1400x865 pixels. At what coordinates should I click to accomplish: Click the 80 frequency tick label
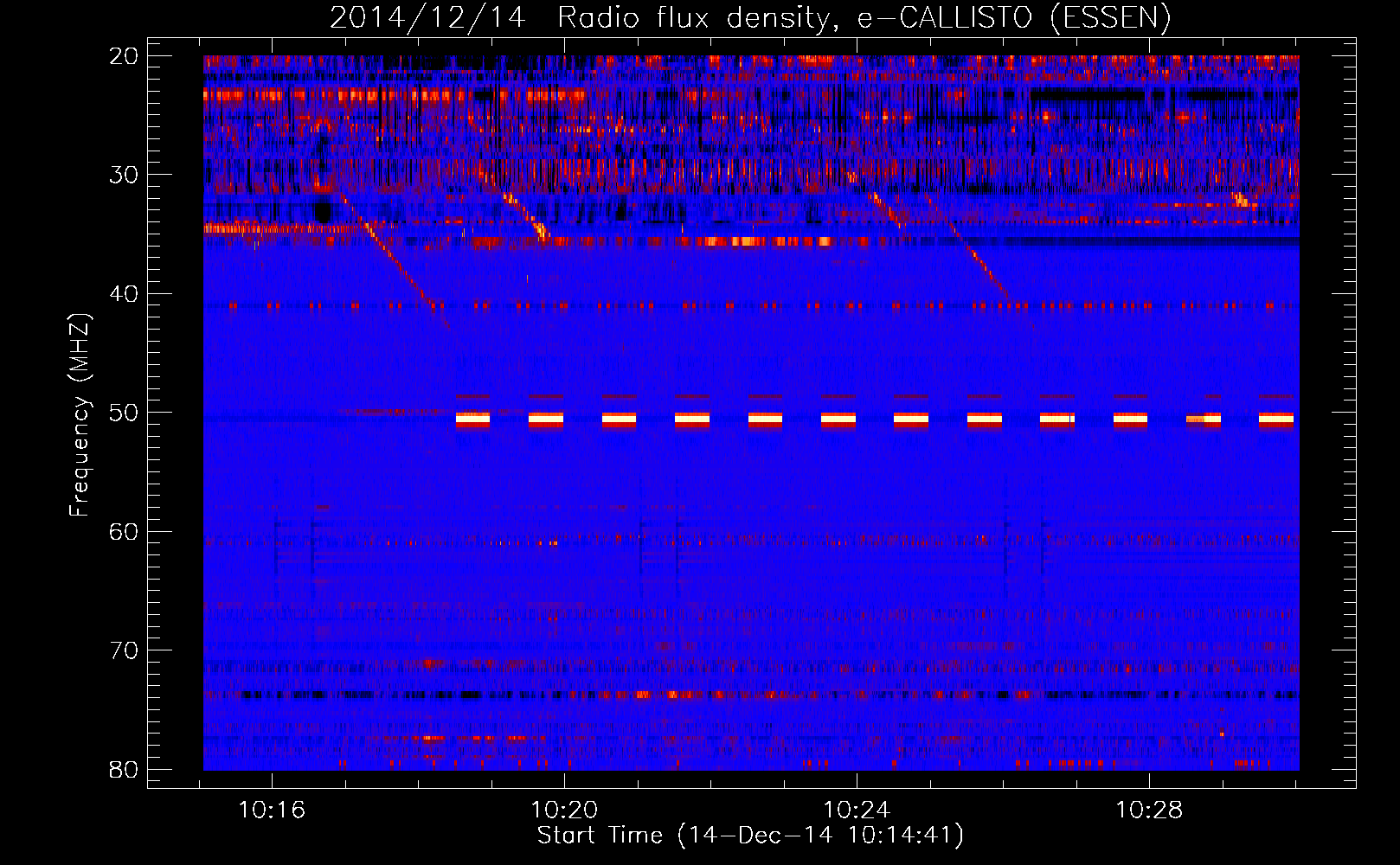click(x=124, y=769)
